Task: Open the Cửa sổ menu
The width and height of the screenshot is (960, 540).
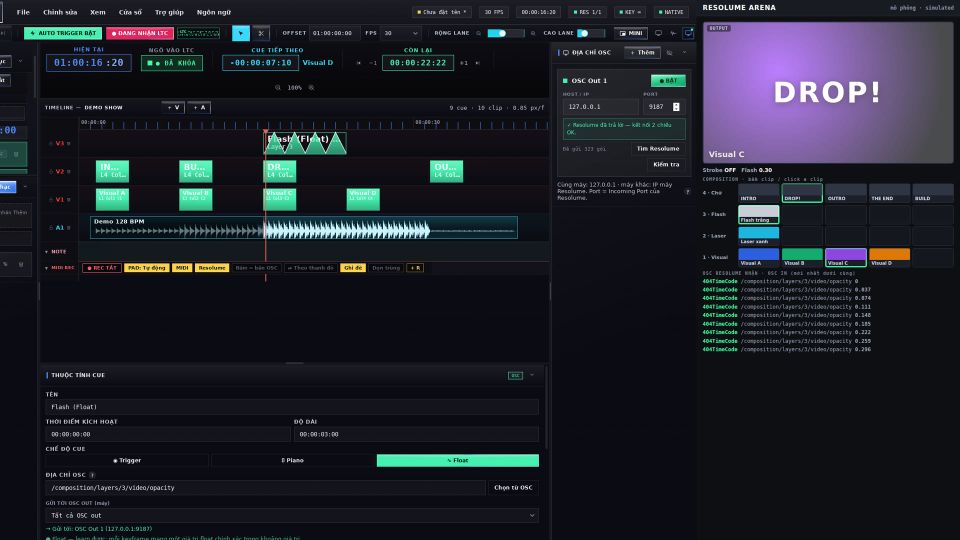Action: (130, 12)
